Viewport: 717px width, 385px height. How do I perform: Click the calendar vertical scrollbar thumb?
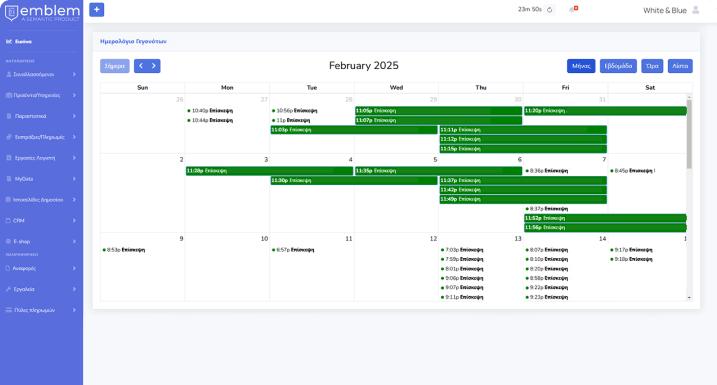689,134
